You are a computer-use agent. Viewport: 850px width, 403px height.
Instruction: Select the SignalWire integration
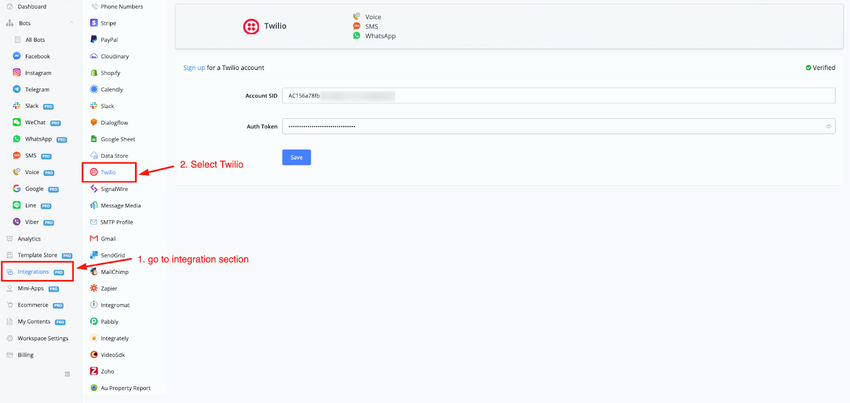point(109,189)
